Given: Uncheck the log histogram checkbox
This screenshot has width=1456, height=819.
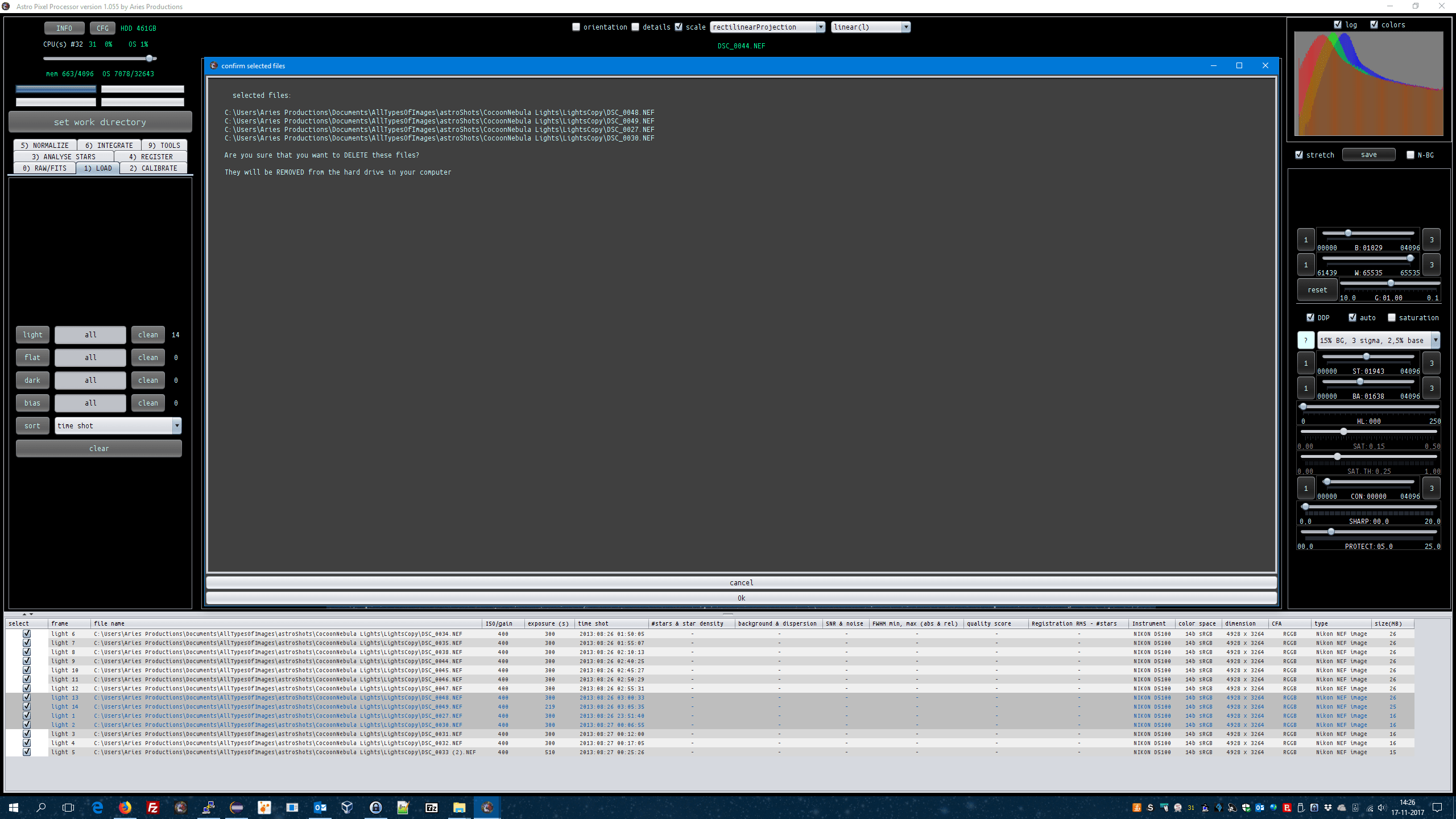Looking at the screenshot, I should tap(1338, 24).
